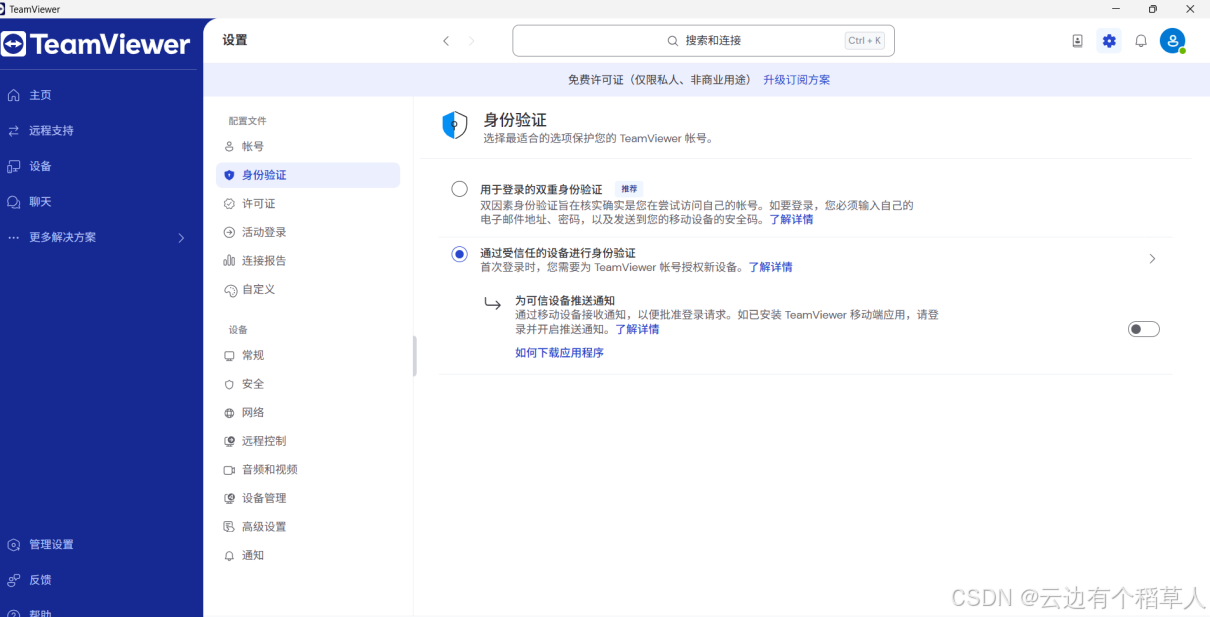
Task: Select 用于登录的双重身份验证 radio button
Action: [459, 189]
